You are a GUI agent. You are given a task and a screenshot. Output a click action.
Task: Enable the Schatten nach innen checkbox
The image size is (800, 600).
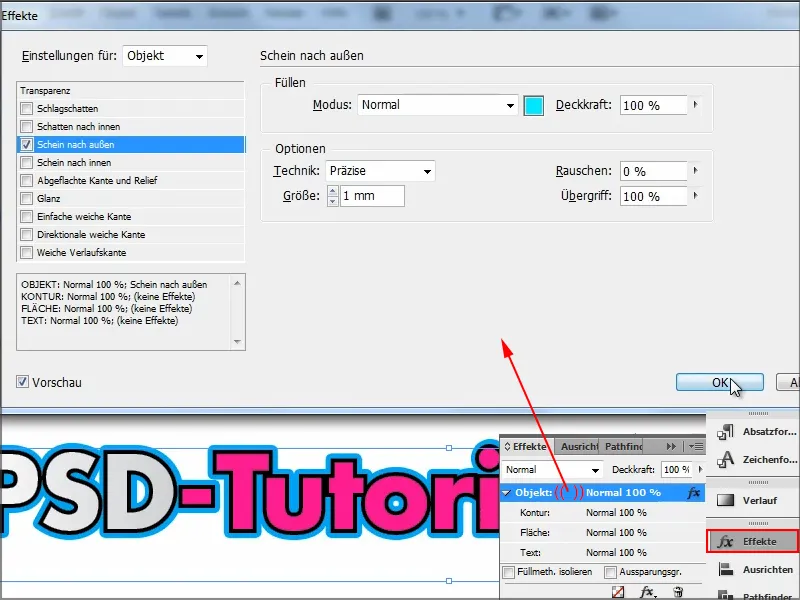27,127
